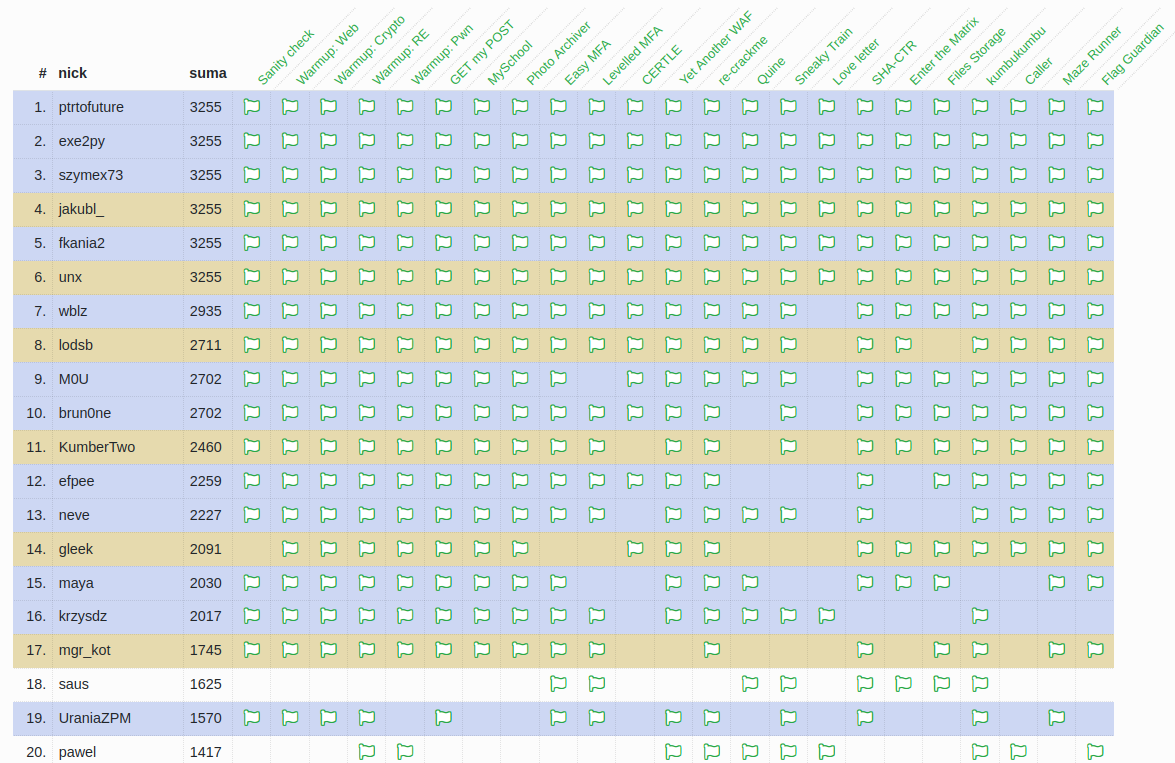The image size is (1175, 763).
Task: Open the Love letter challenge header
Action: (x=856, y=62)
